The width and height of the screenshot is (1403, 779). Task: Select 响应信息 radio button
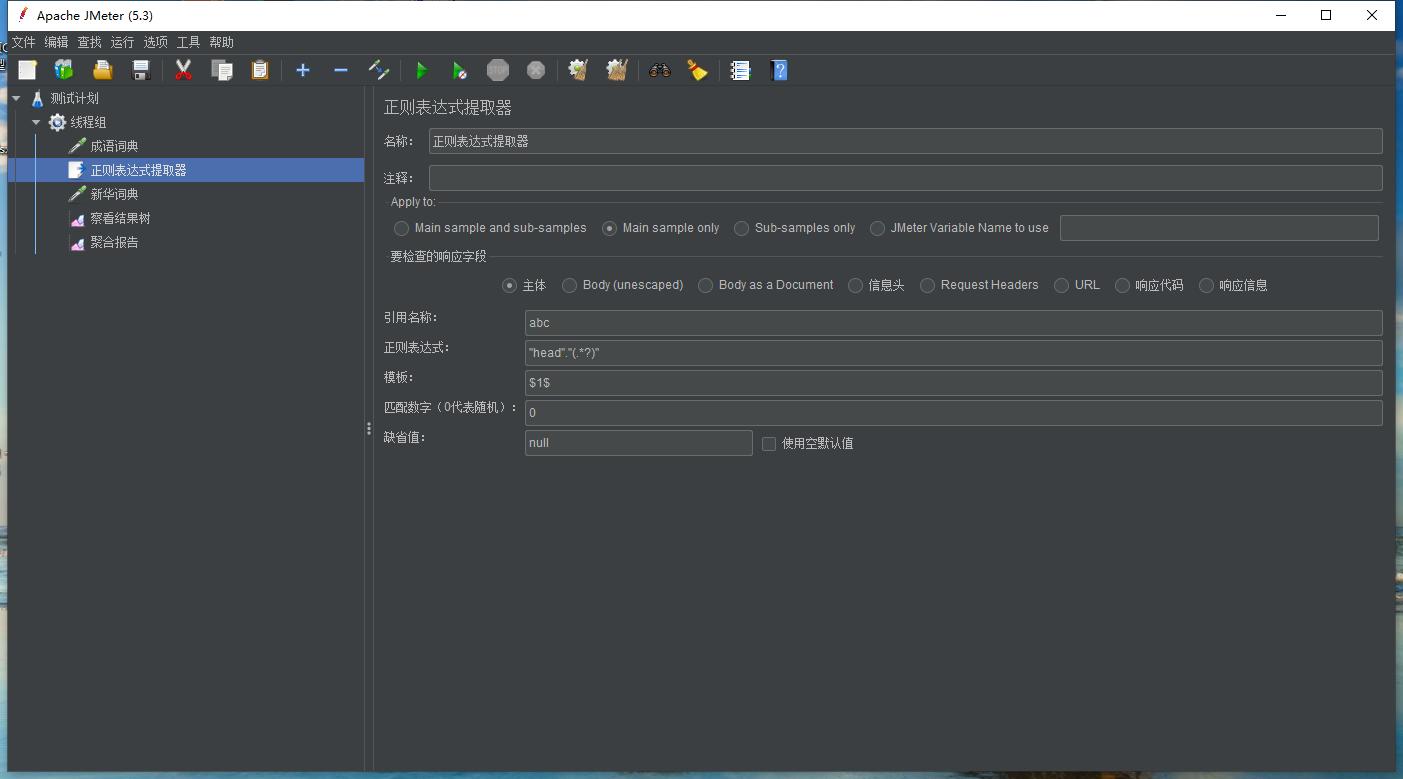coord(1206,285)
